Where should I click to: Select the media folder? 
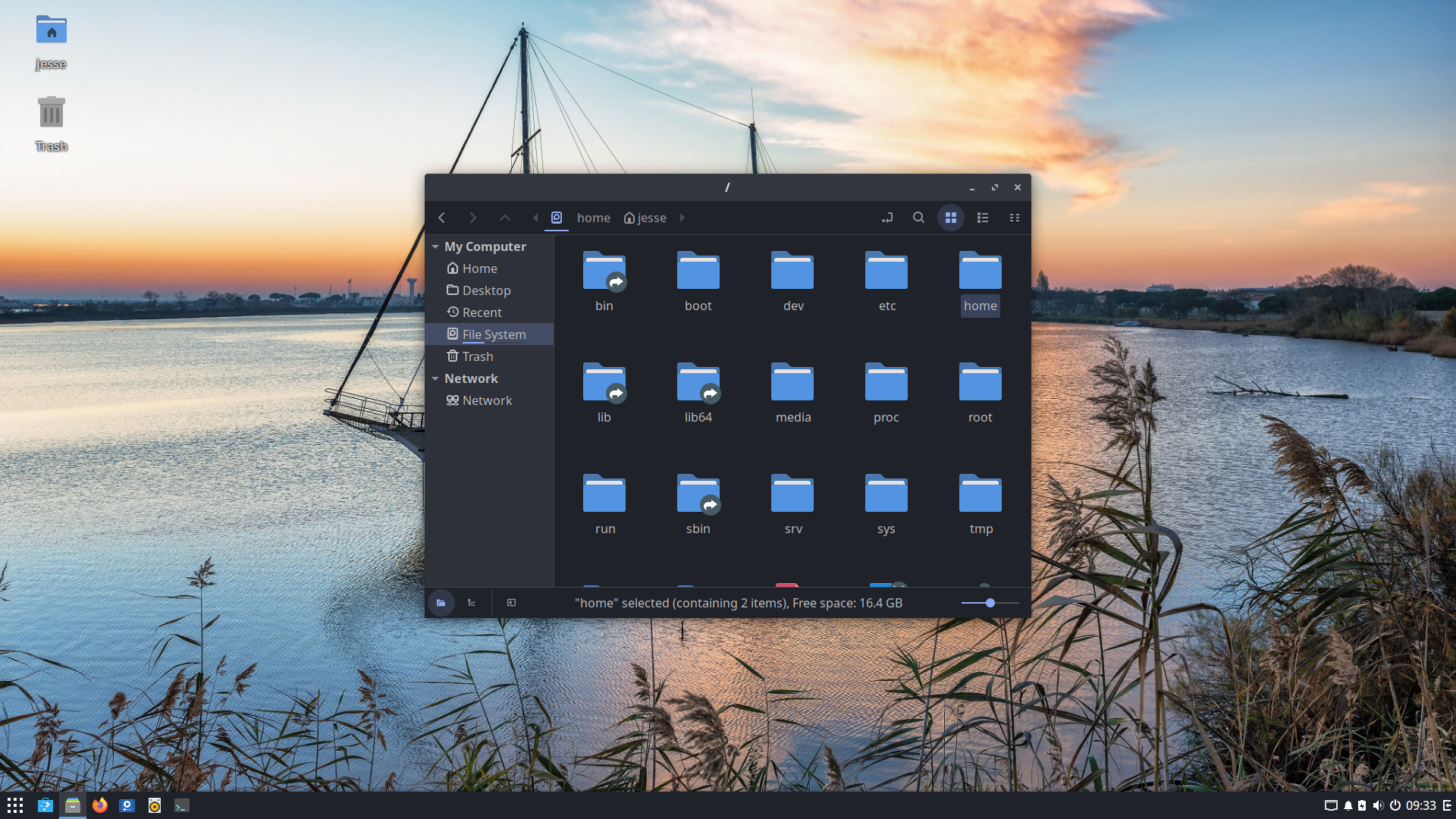[792, 393]
